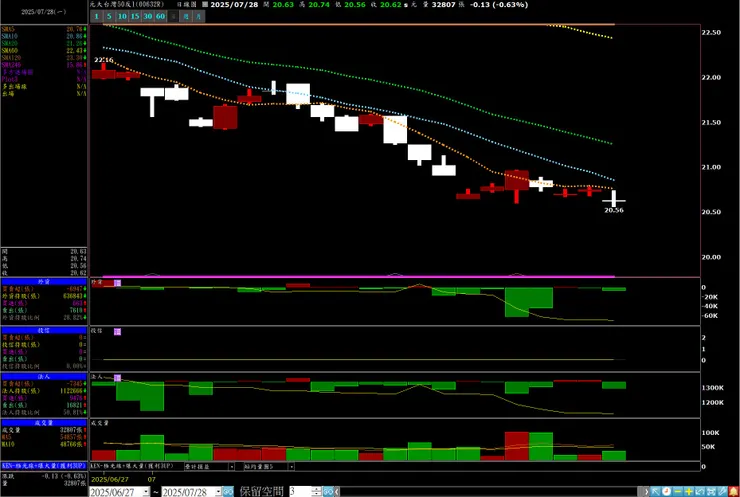The width and height of the screenshot is (740, 497).
Task: Click the purple marker in 法人 panel
Action: pyautogui.click(x=118, y=378)
